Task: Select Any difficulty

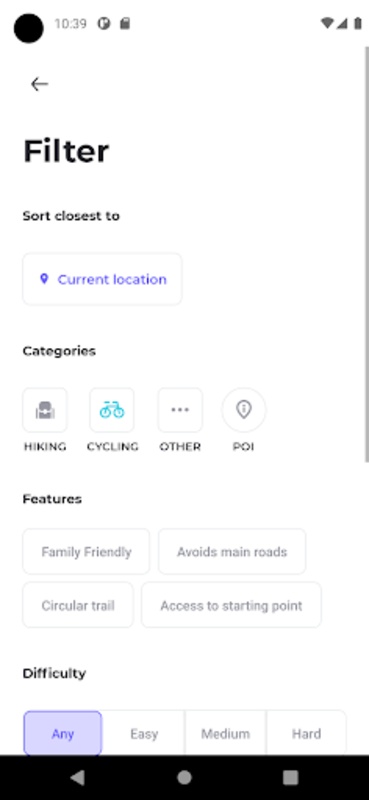Action: pyautogui.click(x=63, y=733)
